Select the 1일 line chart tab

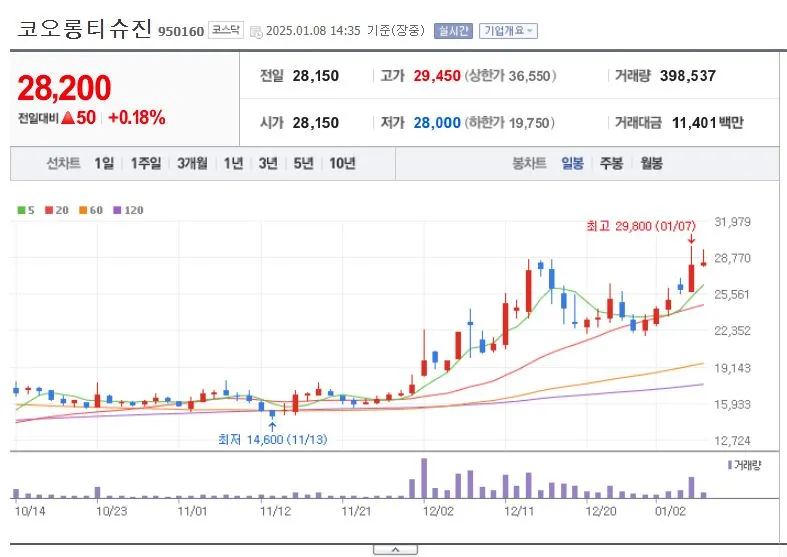click(x=104, y=163)
